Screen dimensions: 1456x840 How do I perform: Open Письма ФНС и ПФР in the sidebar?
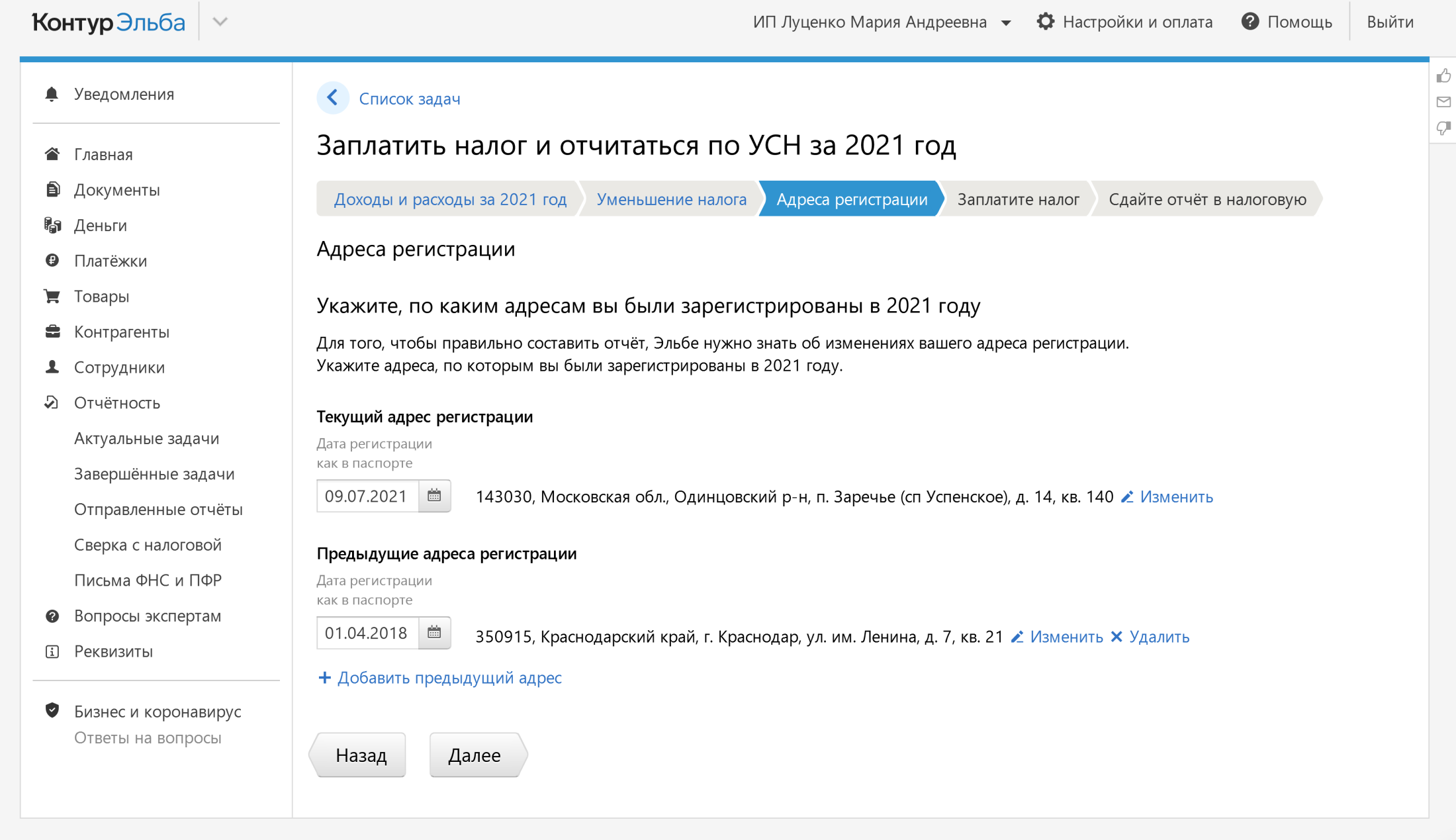[148, 581]
